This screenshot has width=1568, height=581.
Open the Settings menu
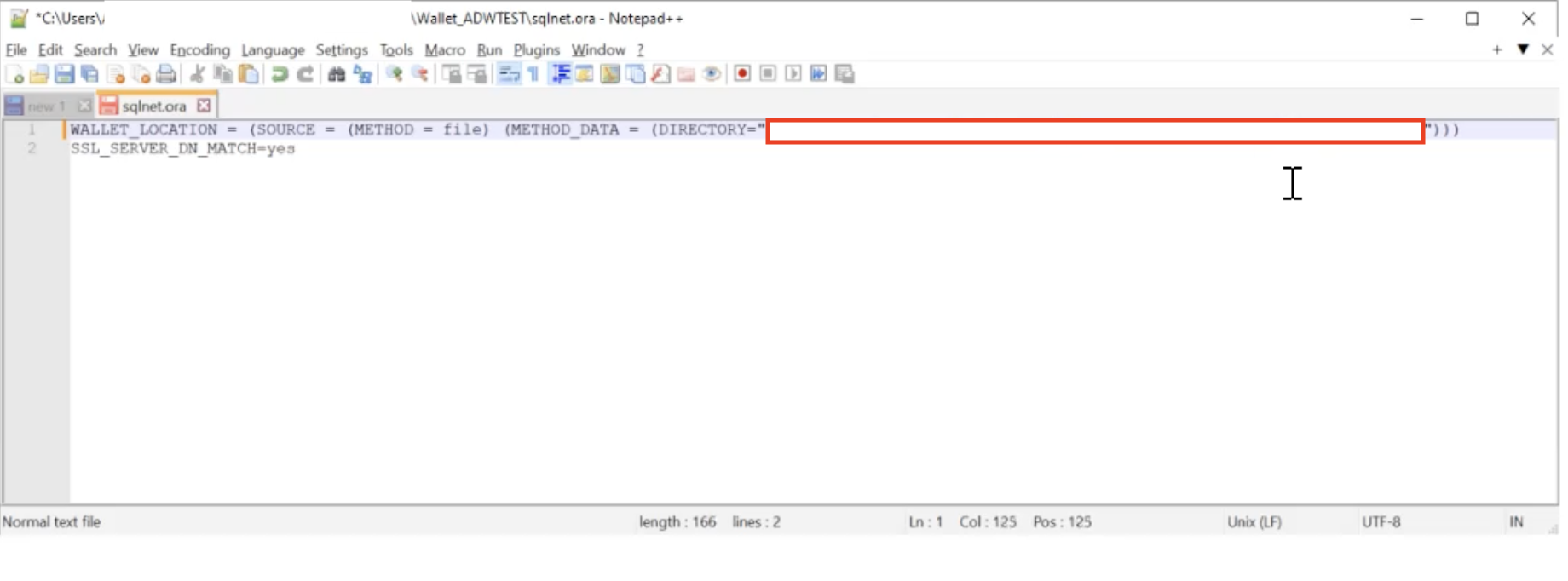342,49
